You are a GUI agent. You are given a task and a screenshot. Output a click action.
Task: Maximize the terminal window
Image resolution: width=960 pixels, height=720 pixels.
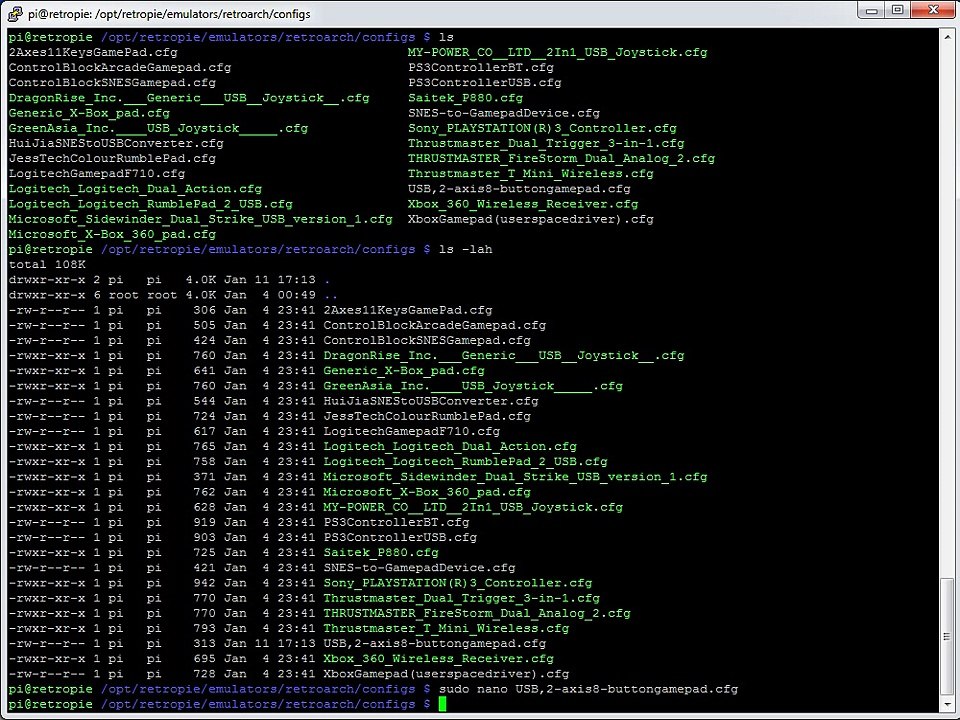tap(898, 10)
